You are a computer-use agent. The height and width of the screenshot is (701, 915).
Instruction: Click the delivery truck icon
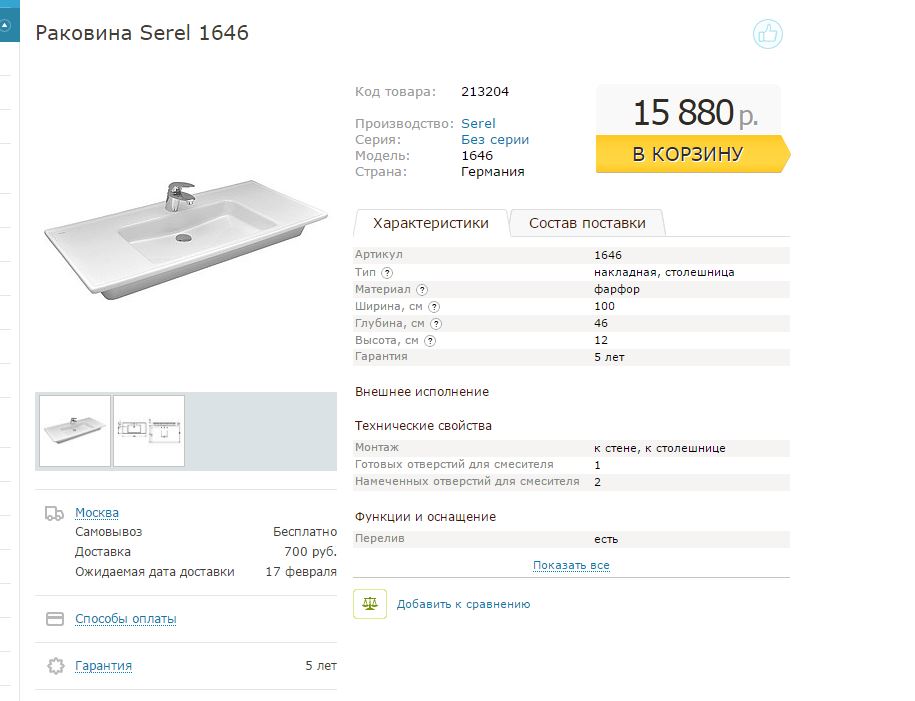click(x=54, y=513)
